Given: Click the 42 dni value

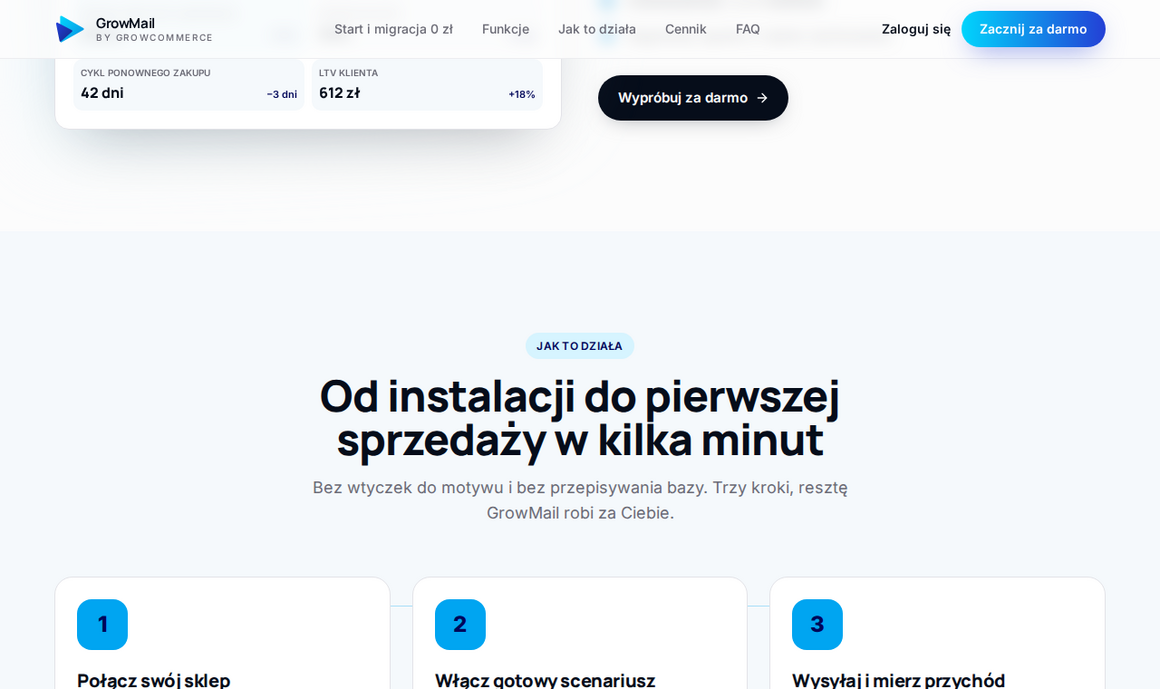Looking at the screenshot, I should (x=102, y=93).
